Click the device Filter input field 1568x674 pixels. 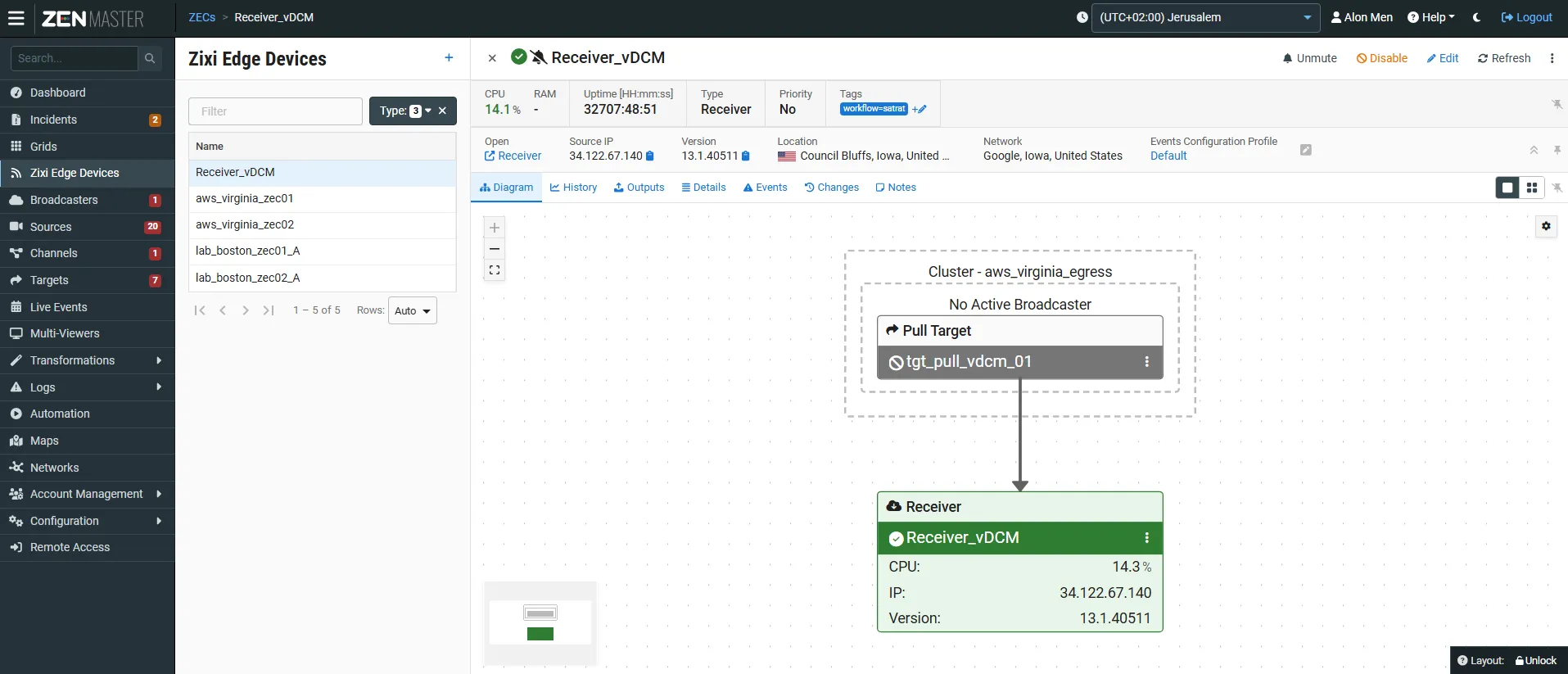coord(275,111)
